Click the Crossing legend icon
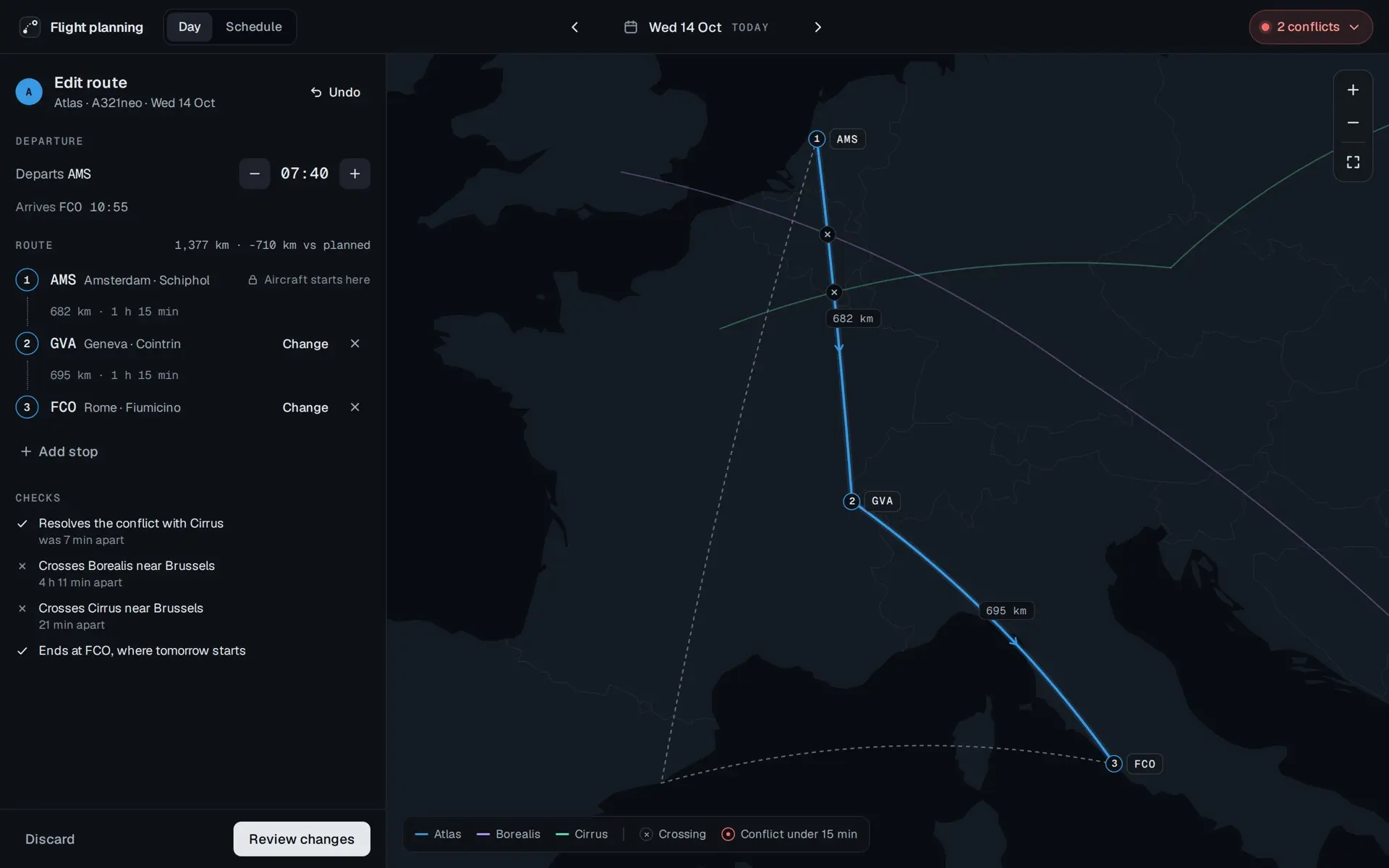Image resolution: width=1389 pixels, height=868 pixels. 646,834
